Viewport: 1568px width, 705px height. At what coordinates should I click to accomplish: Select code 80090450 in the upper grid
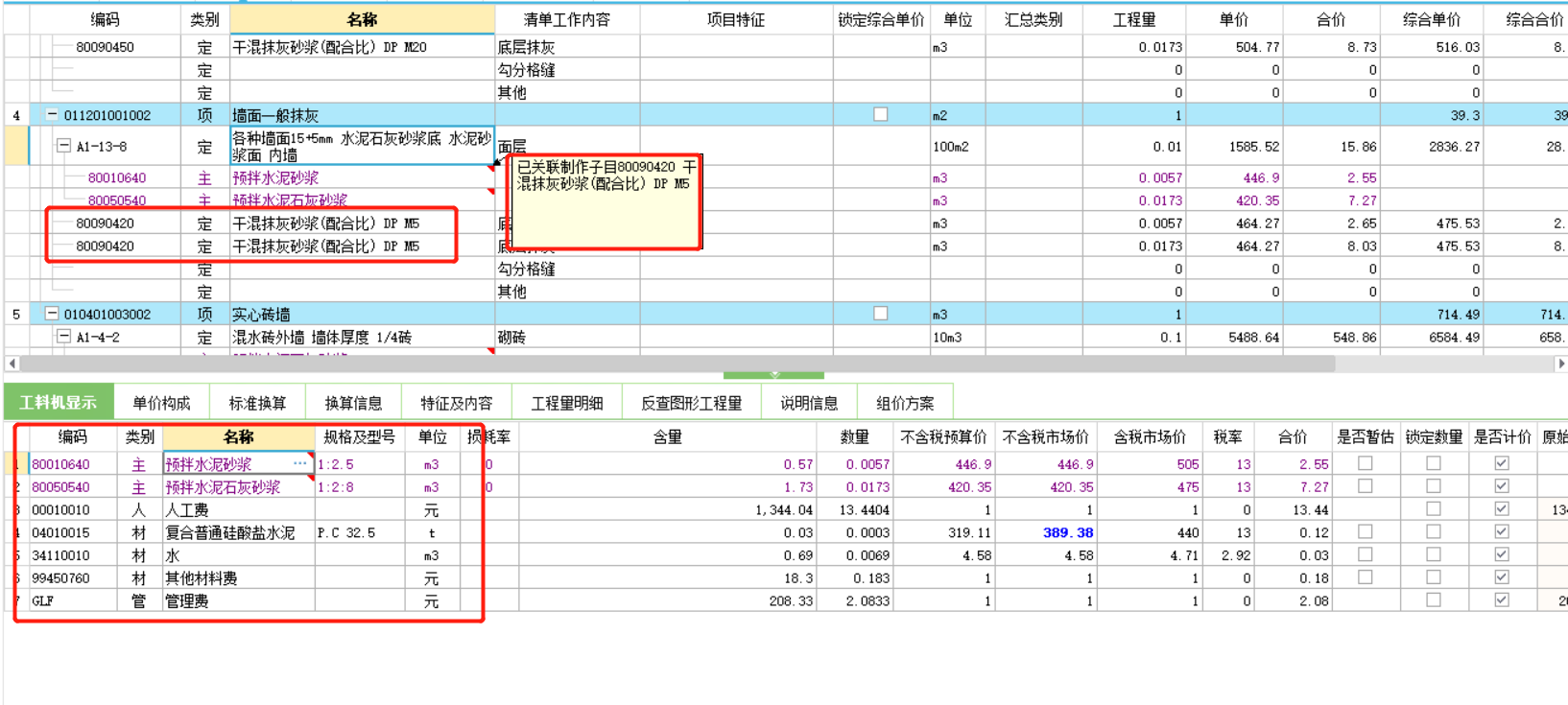coord(105,47)
